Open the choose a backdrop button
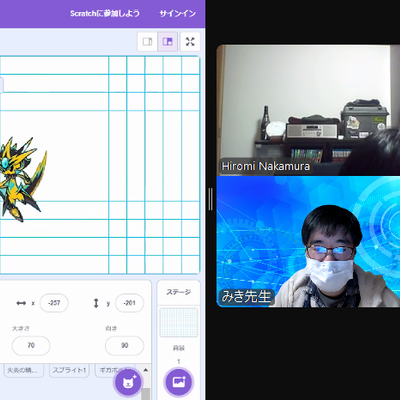 tap(179, 382)
